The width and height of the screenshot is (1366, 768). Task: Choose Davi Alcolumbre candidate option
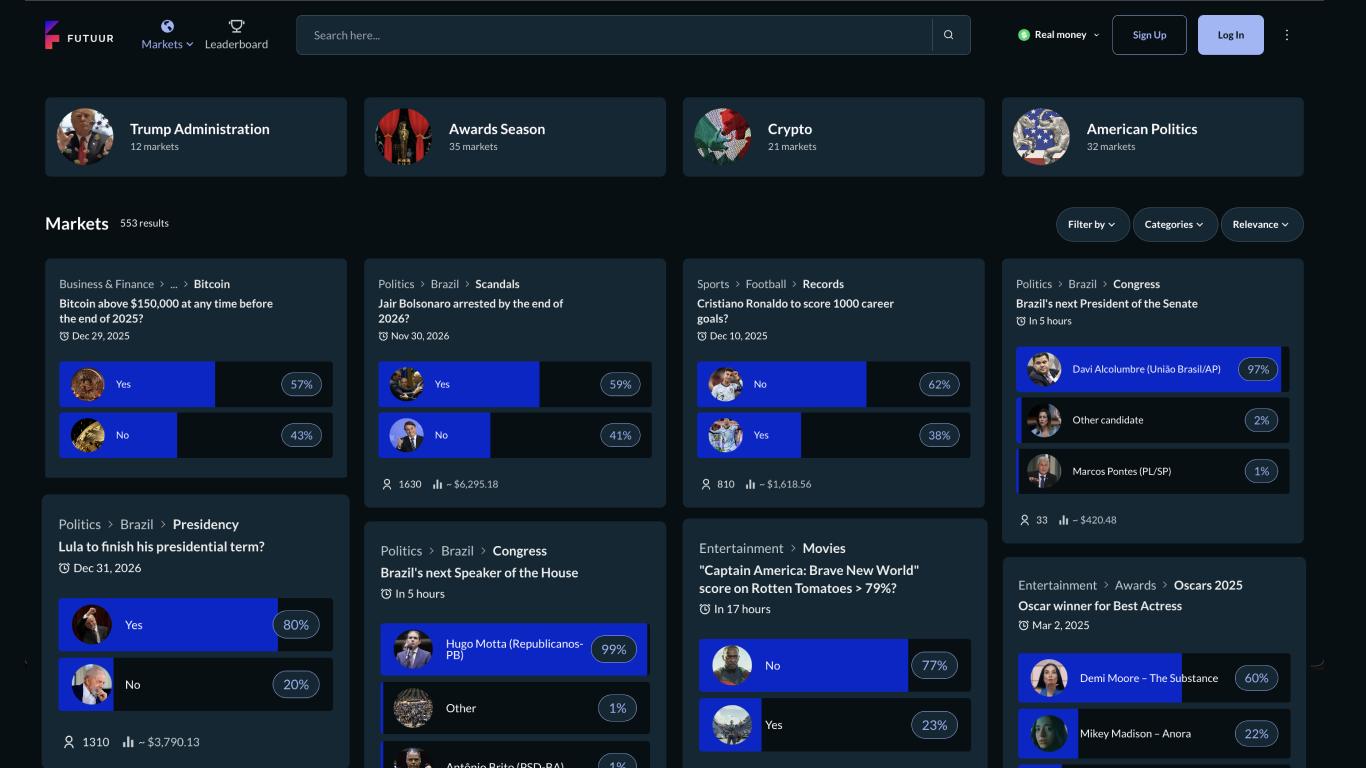point(1153,369)
